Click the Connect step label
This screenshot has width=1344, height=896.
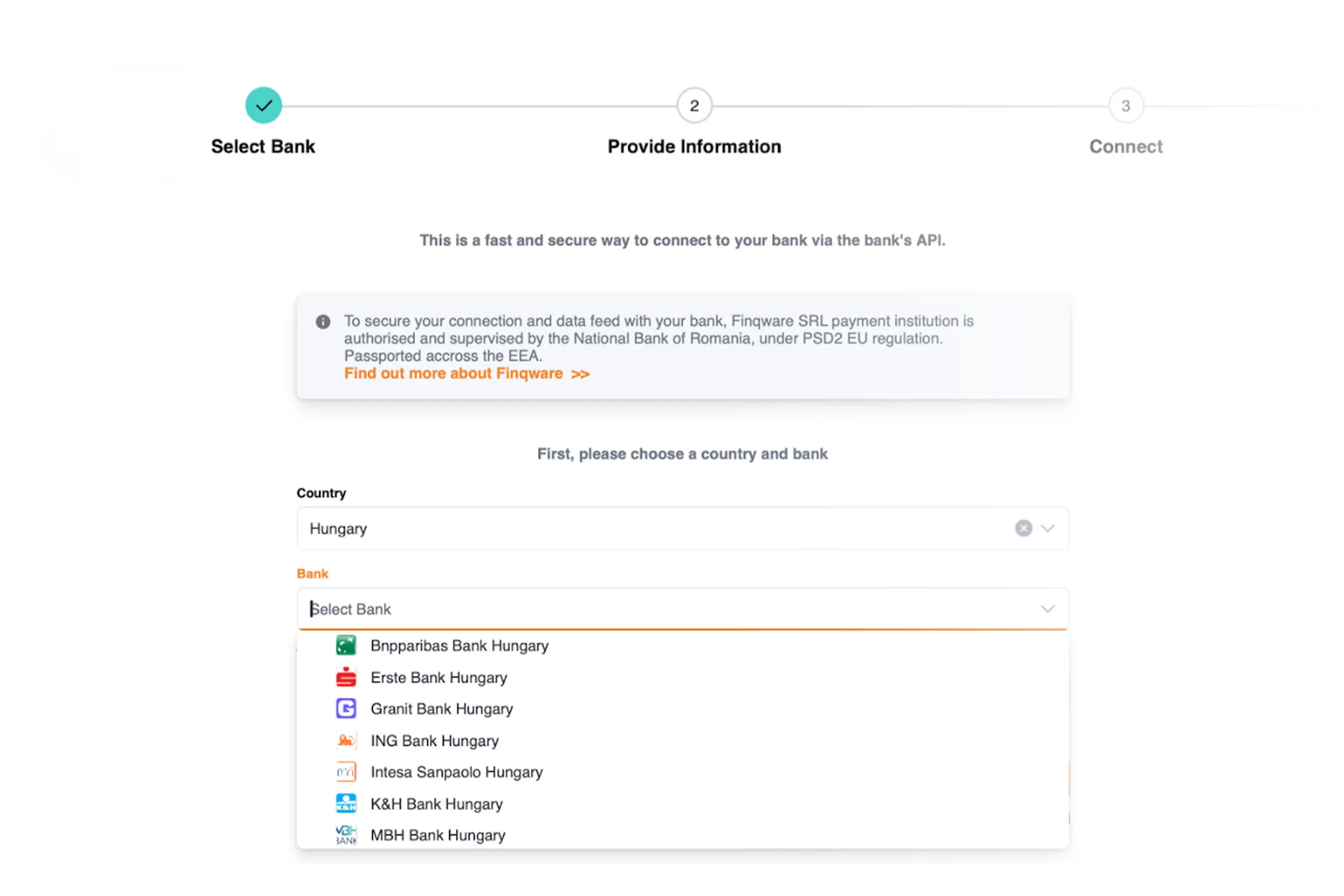coord(1126,146)
